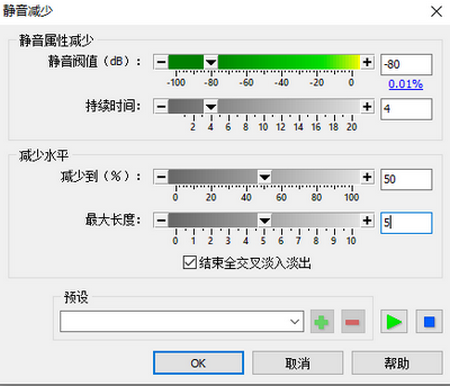Click the 最大长度 slider thumb
450x386 pixels.
point(265,220)
